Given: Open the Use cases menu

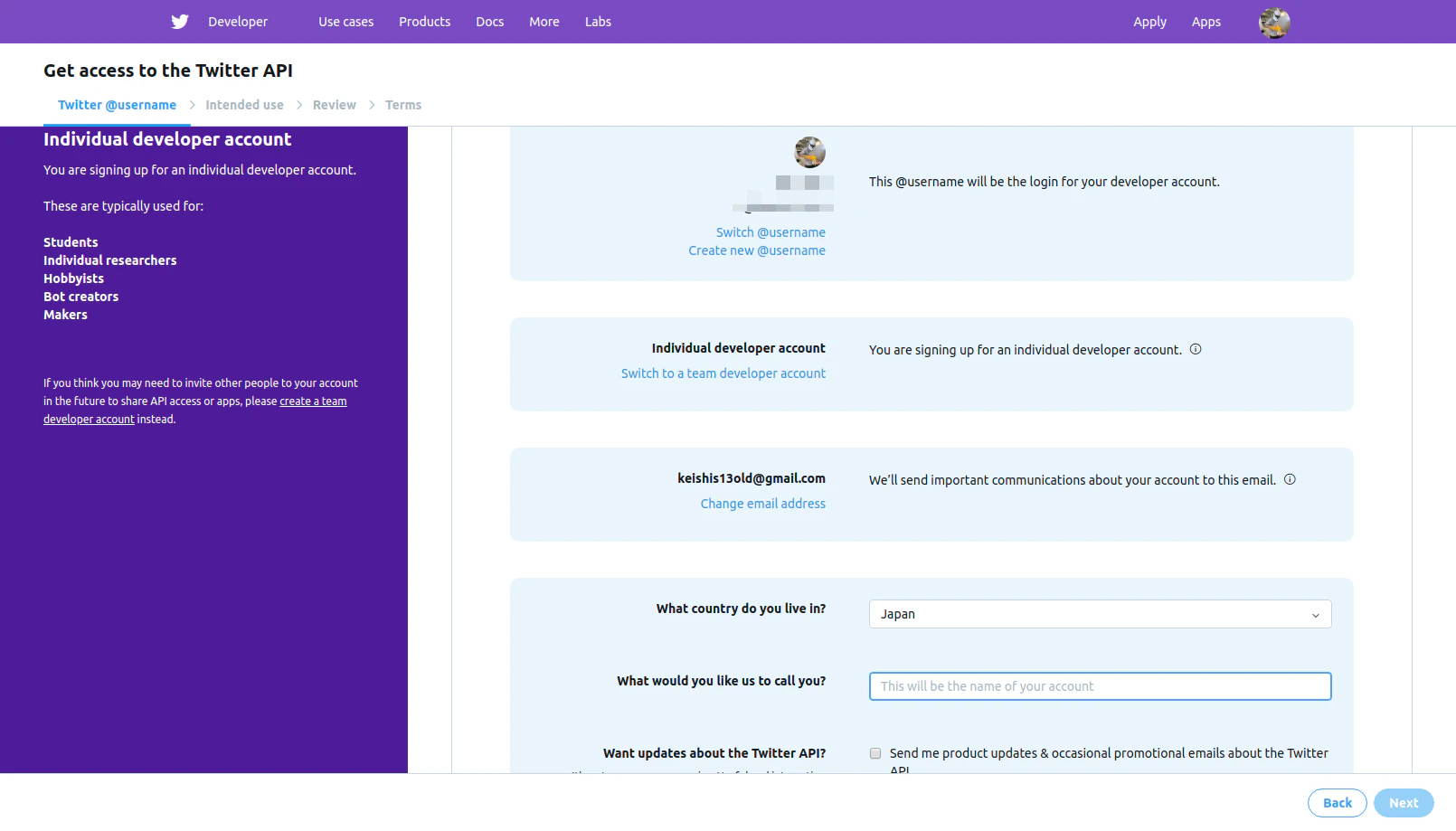Looking at the screenshot, I should (x=345, y=22).
